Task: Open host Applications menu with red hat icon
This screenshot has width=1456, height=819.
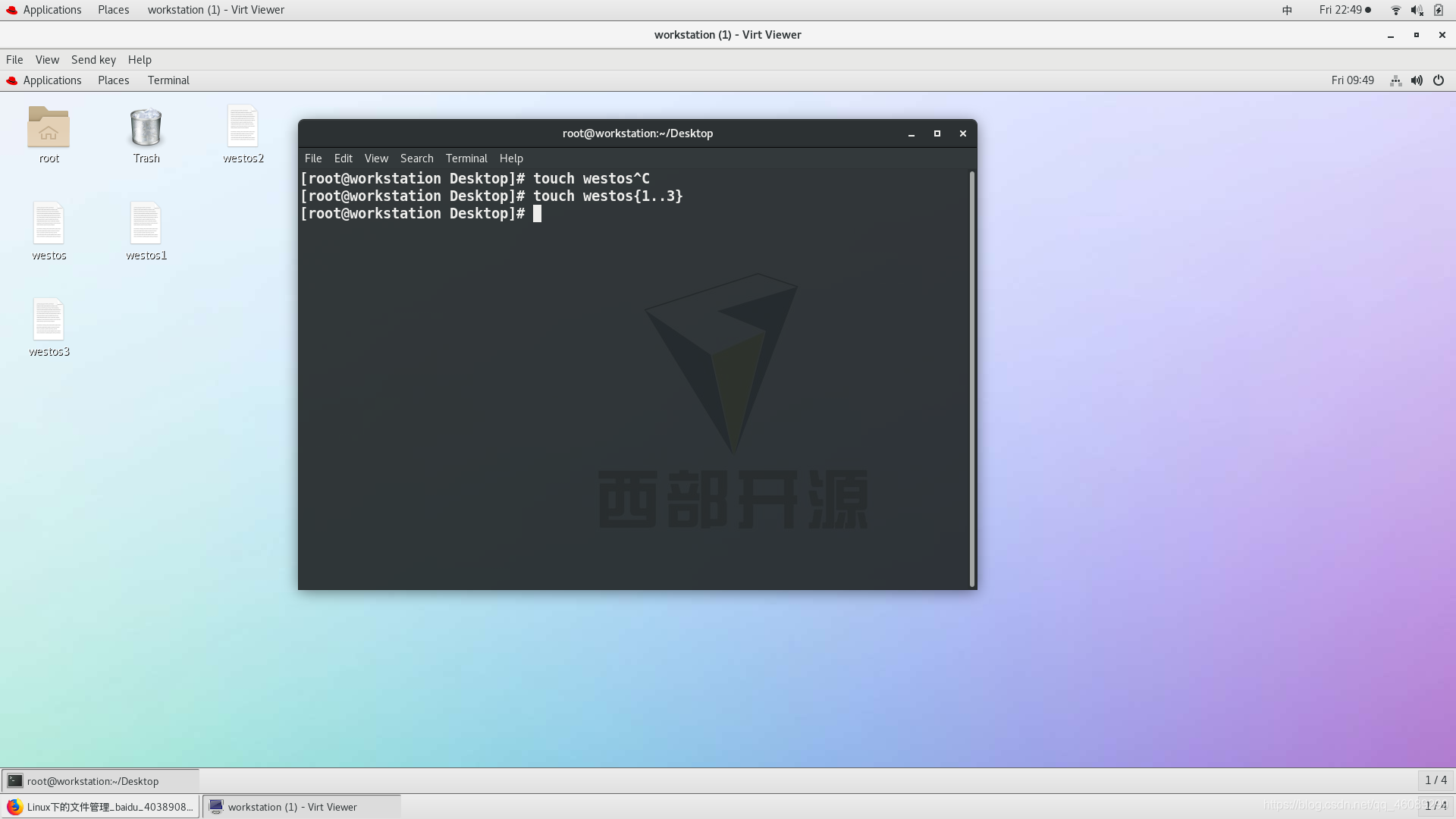Action: click(44, 10)
